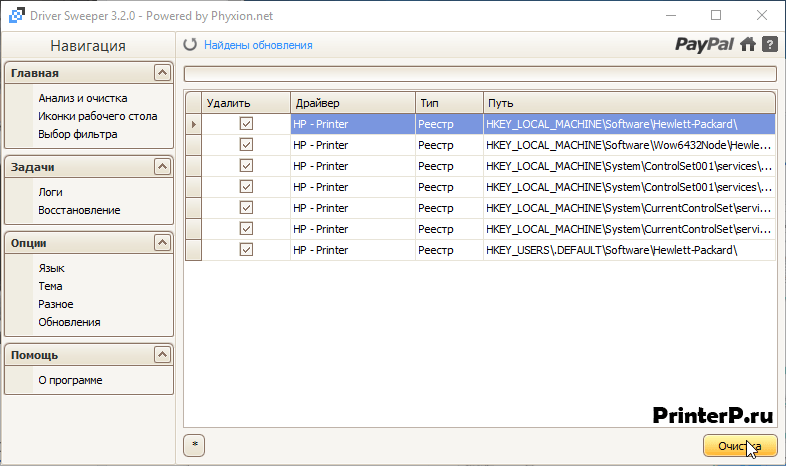Click Найдены обновления link

coord(258,45)
